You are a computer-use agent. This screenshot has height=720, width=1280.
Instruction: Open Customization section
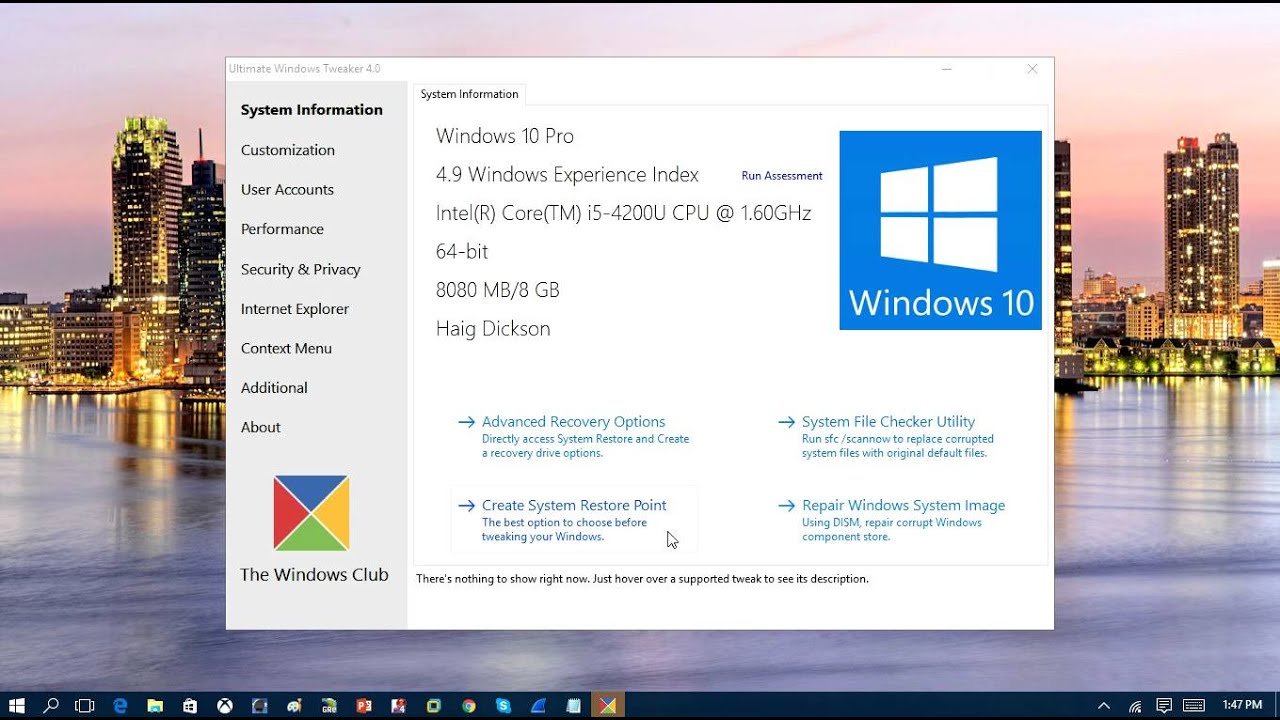[288, 150]
